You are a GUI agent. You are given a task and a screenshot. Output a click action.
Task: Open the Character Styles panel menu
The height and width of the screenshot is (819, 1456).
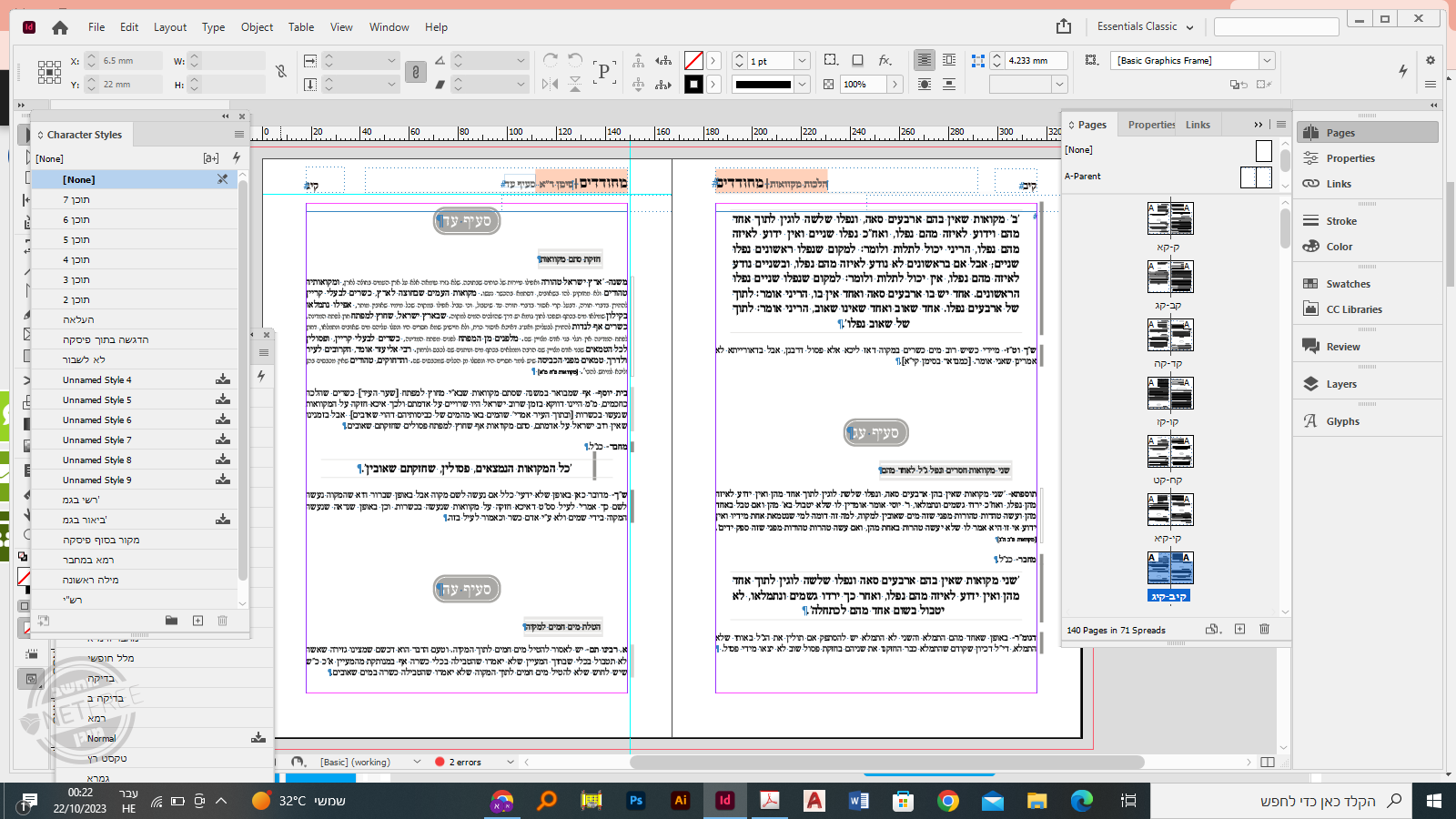click(239, 135)
